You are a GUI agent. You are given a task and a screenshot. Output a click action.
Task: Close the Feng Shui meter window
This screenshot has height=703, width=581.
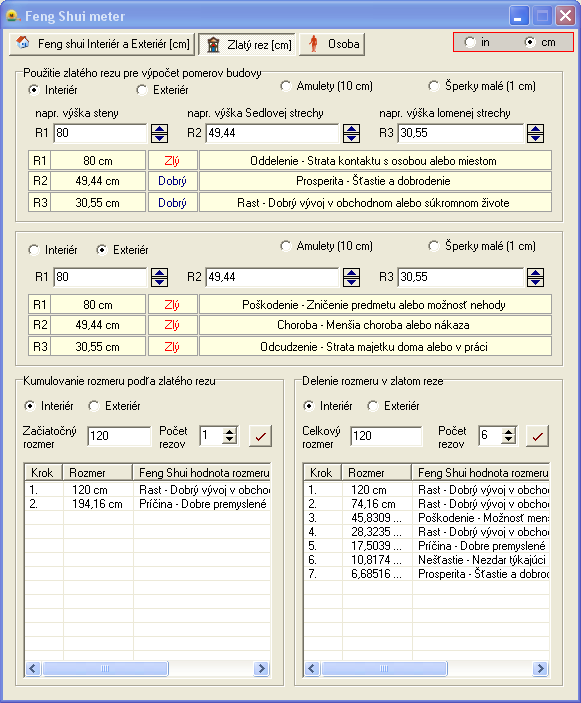tap(566, 16)
